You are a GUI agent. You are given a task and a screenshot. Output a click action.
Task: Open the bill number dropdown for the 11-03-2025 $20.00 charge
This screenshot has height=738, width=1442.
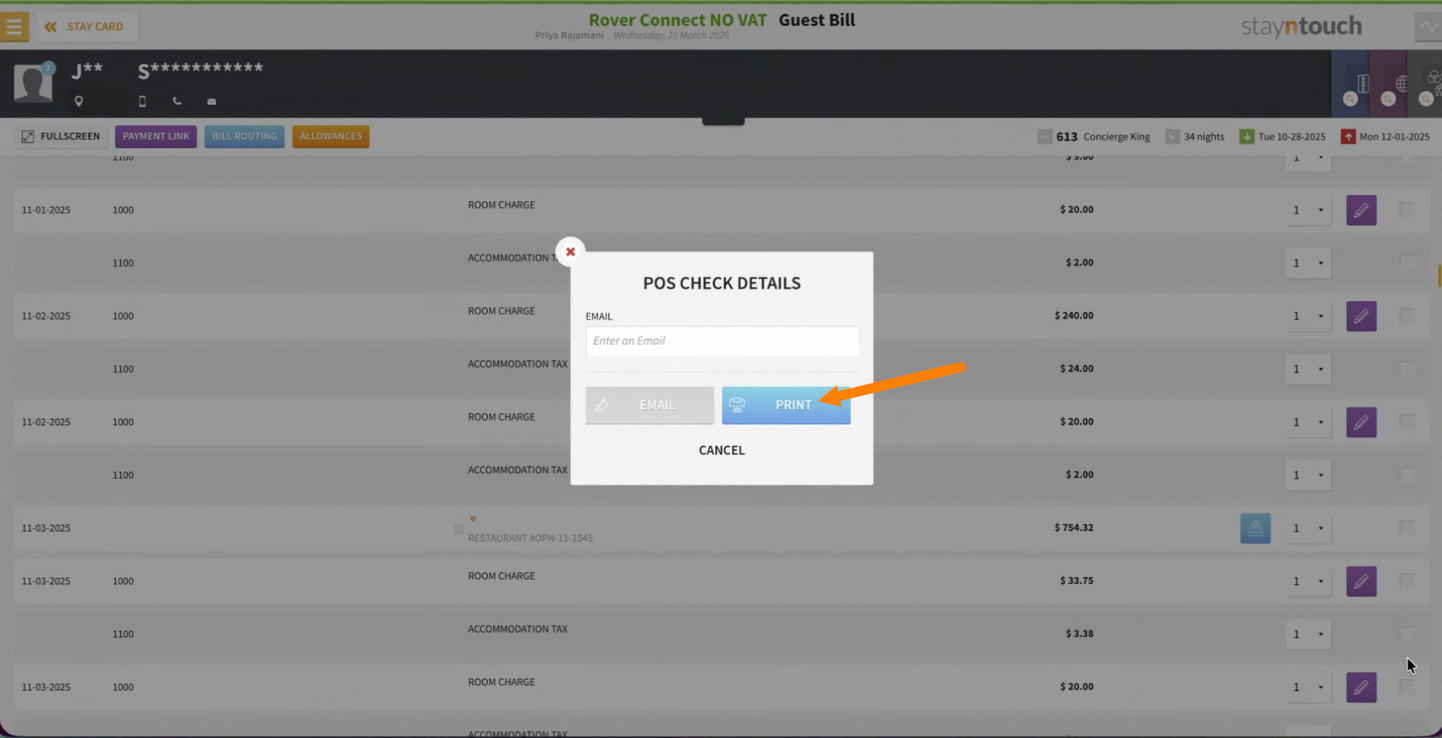(x=1308, y=687)
